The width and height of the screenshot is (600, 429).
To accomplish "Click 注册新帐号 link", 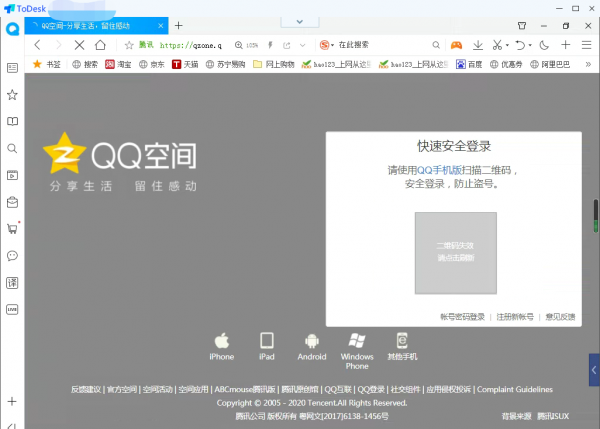I will [515, 317].
